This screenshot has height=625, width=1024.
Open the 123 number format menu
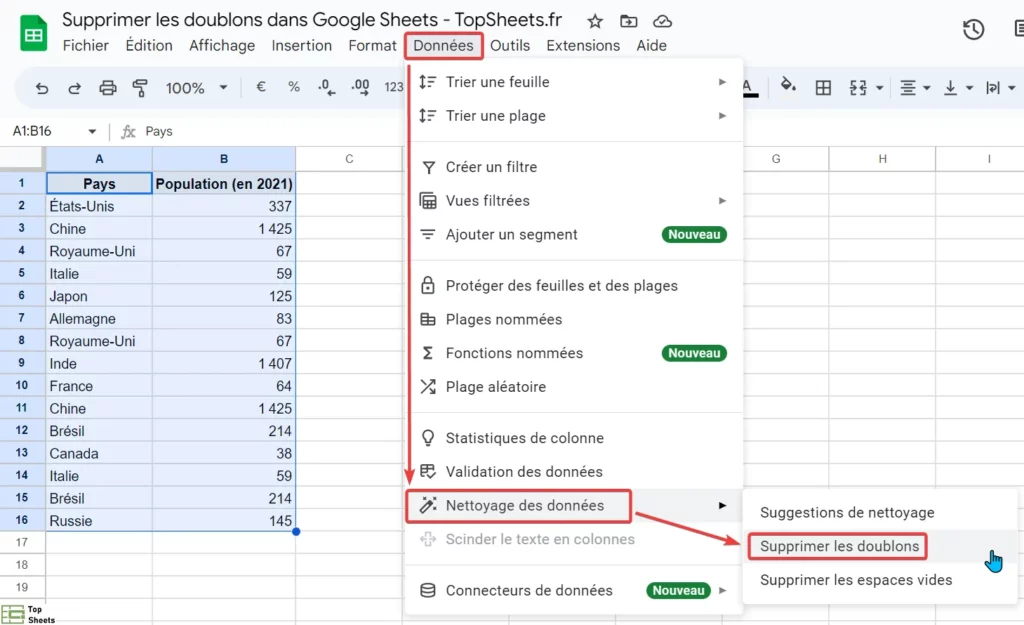coord(393,88)
